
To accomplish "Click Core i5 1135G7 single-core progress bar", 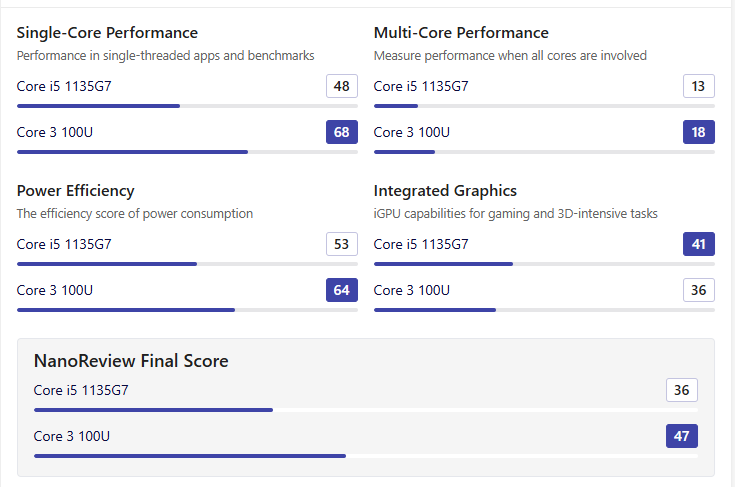I will pos(188,106).
